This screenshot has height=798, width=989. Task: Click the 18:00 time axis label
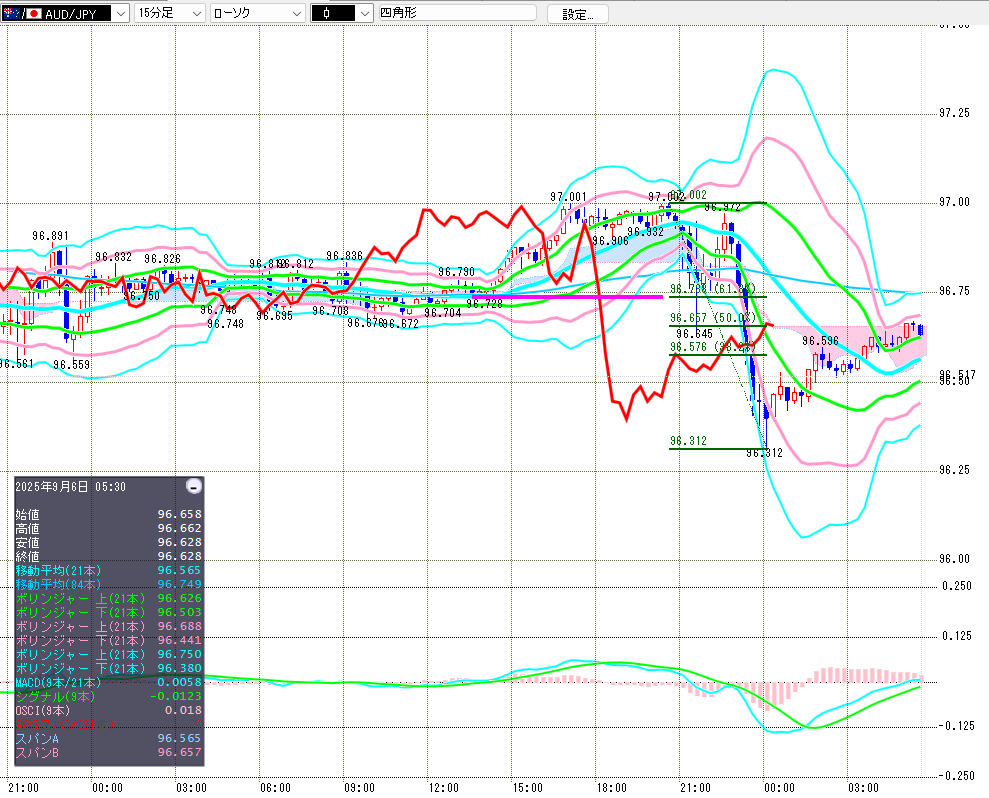coord(612,787)
